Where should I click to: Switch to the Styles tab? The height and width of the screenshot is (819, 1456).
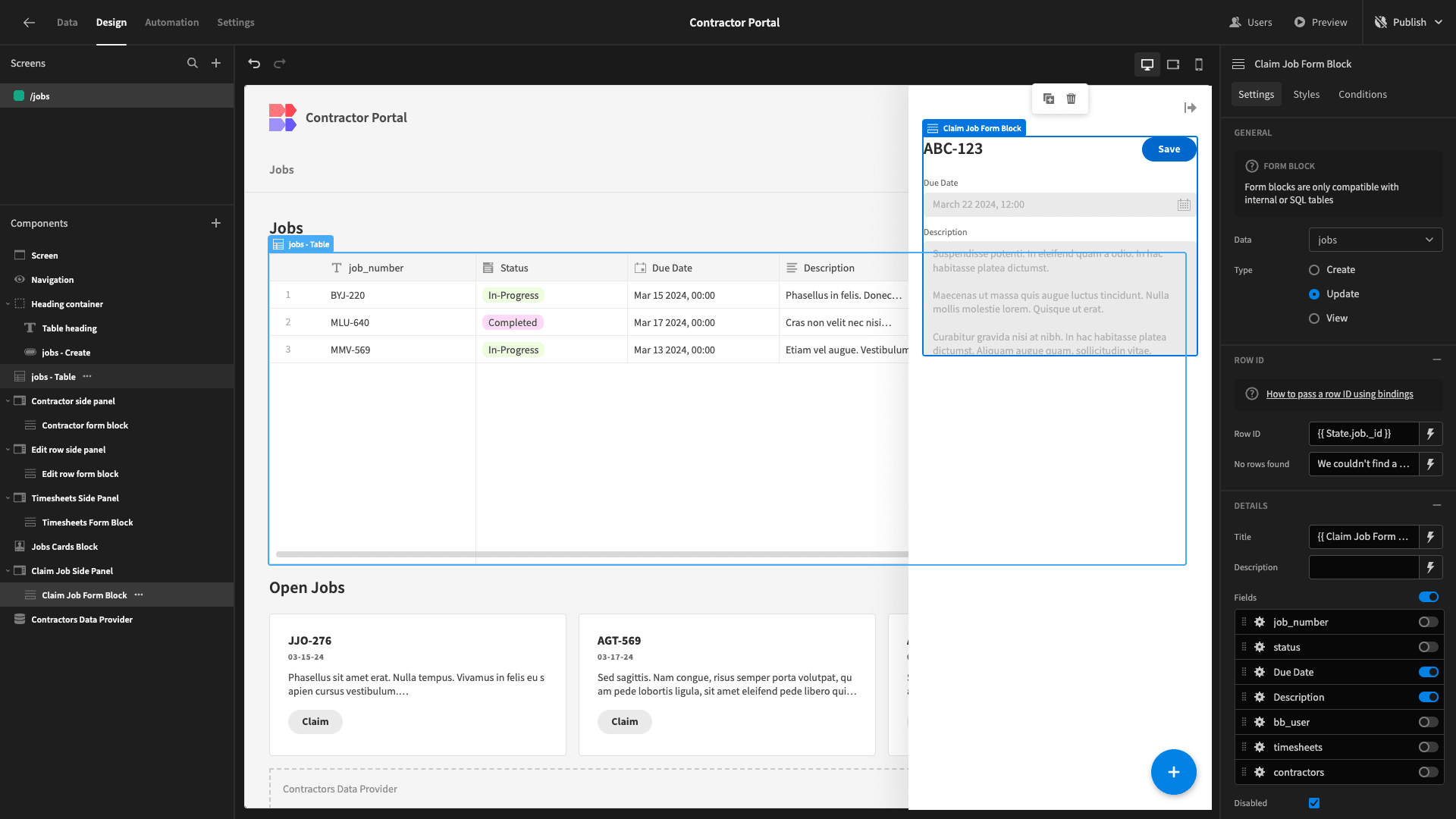(1306, 94)
